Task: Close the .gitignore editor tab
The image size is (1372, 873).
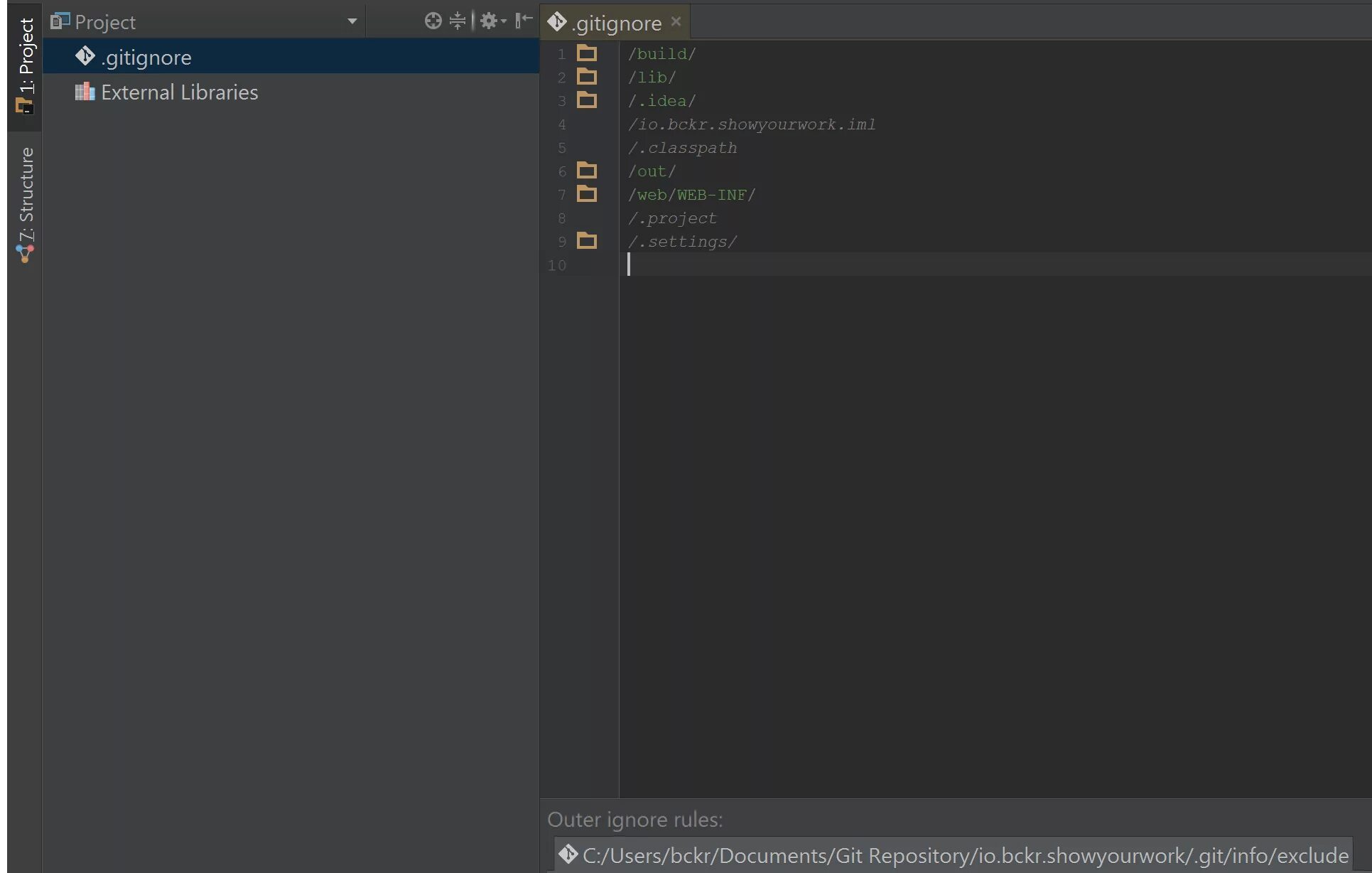Action: (x=676, y=22)
